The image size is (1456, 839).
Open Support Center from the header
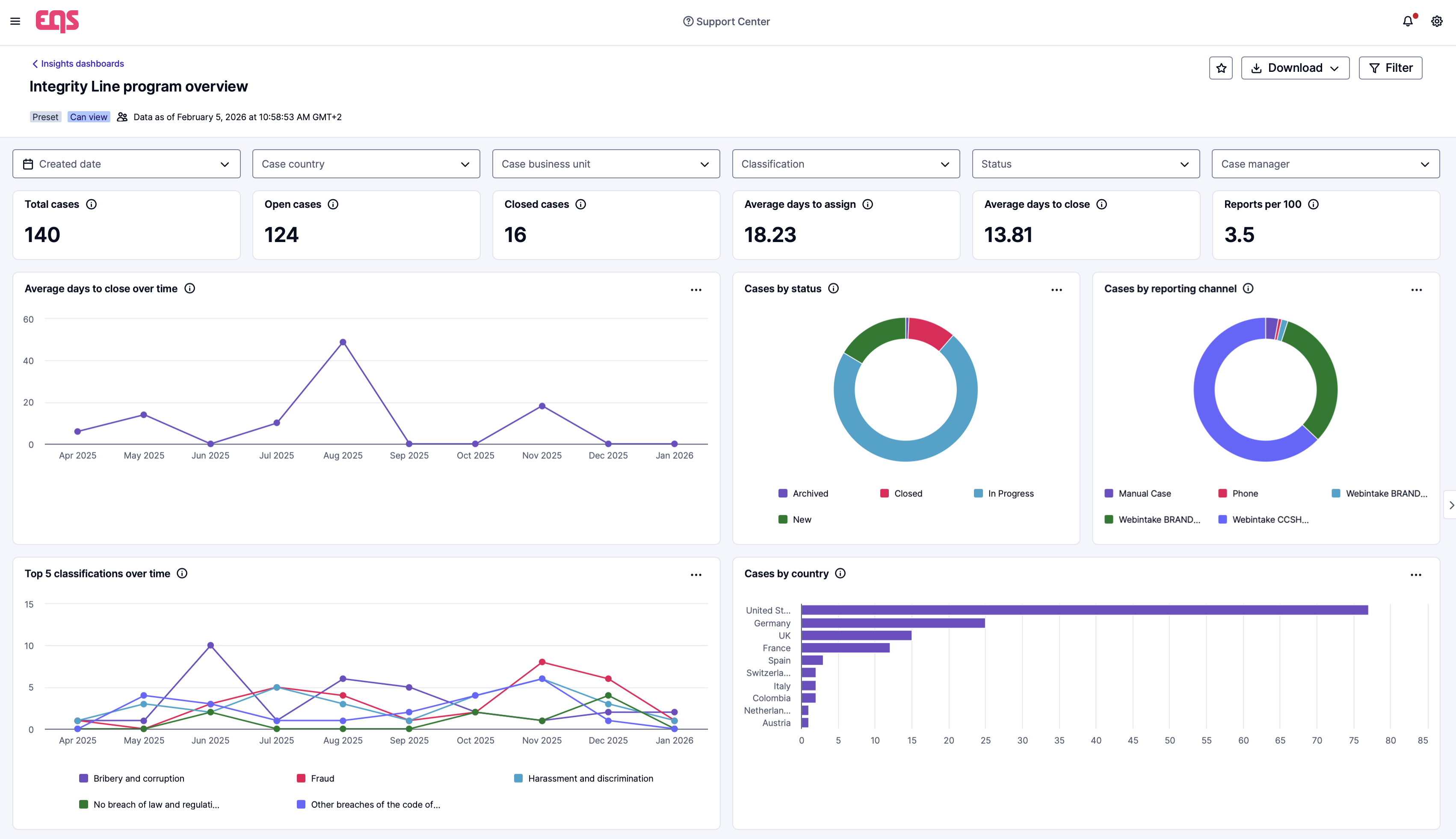tap(726, 21)
